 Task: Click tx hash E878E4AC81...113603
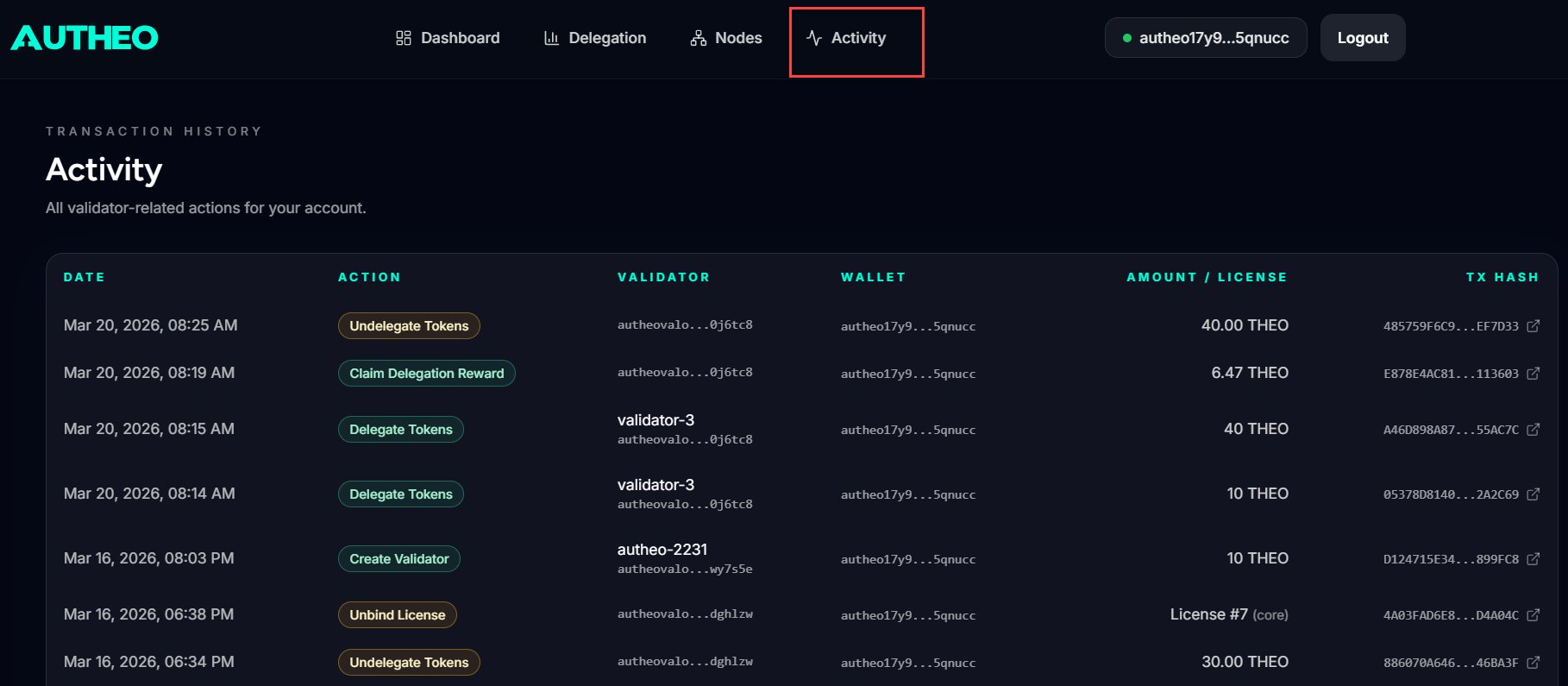(1451, 374)
